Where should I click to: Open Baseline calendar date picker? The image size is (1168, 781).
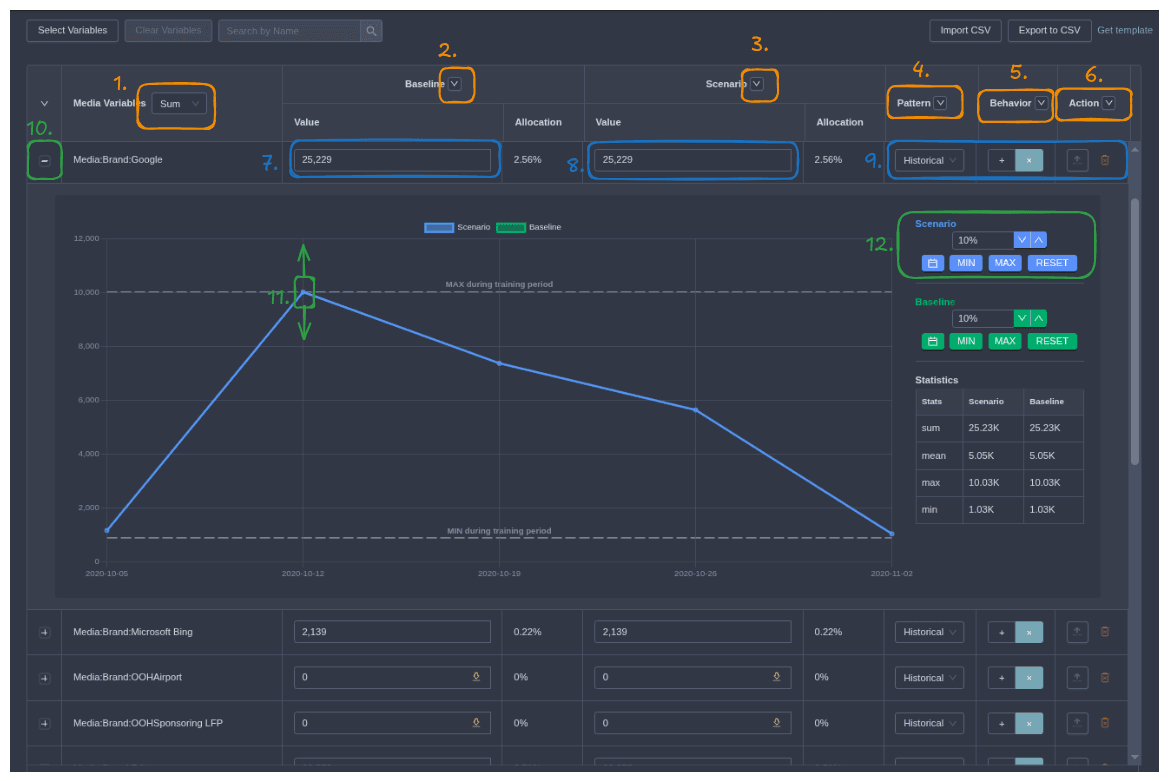coord(932,341)
